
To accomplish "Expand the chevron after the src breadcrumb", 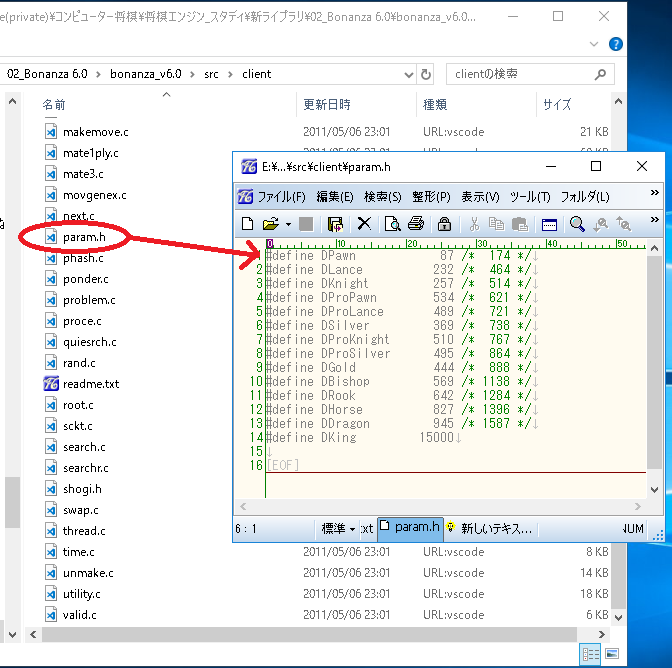I will tap(230, 75).
